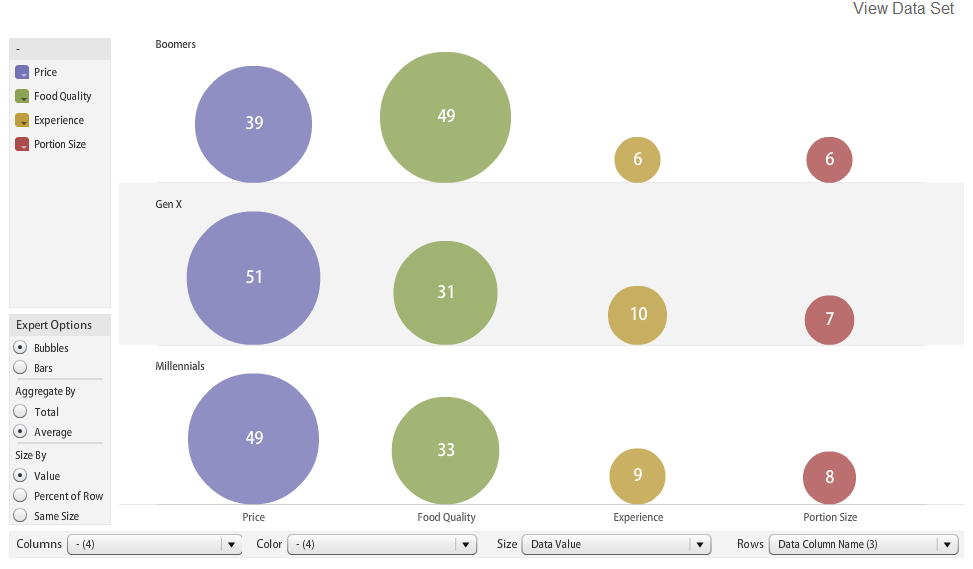Image resolution: width=973 pixels, height=569 pixels.
Task: Click the Food Quality column axis label
Action: (x=446, y=518)
